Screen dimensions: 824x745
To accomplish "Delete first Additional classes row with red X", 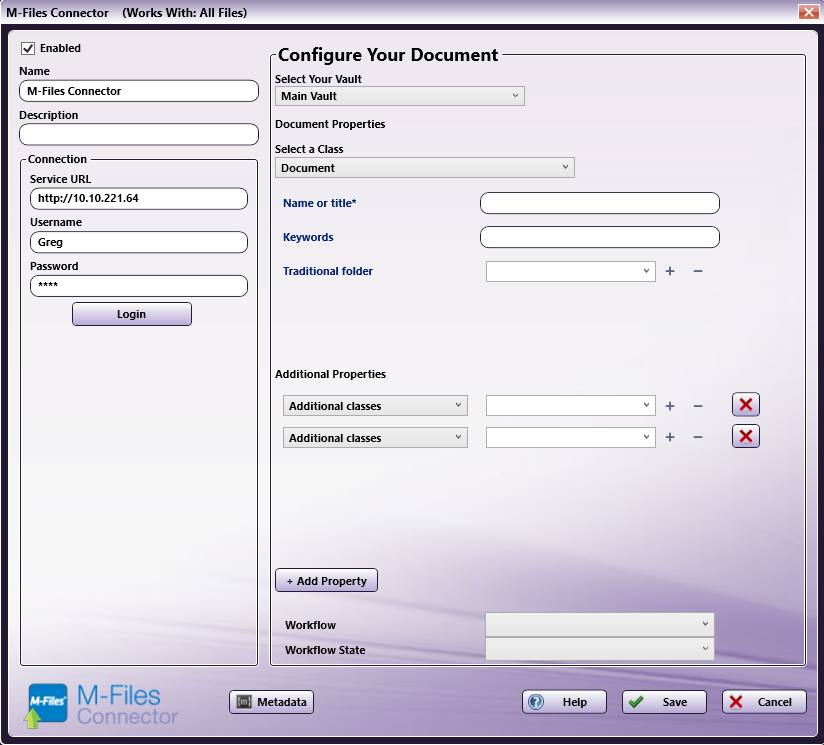I will pos(746,405).
